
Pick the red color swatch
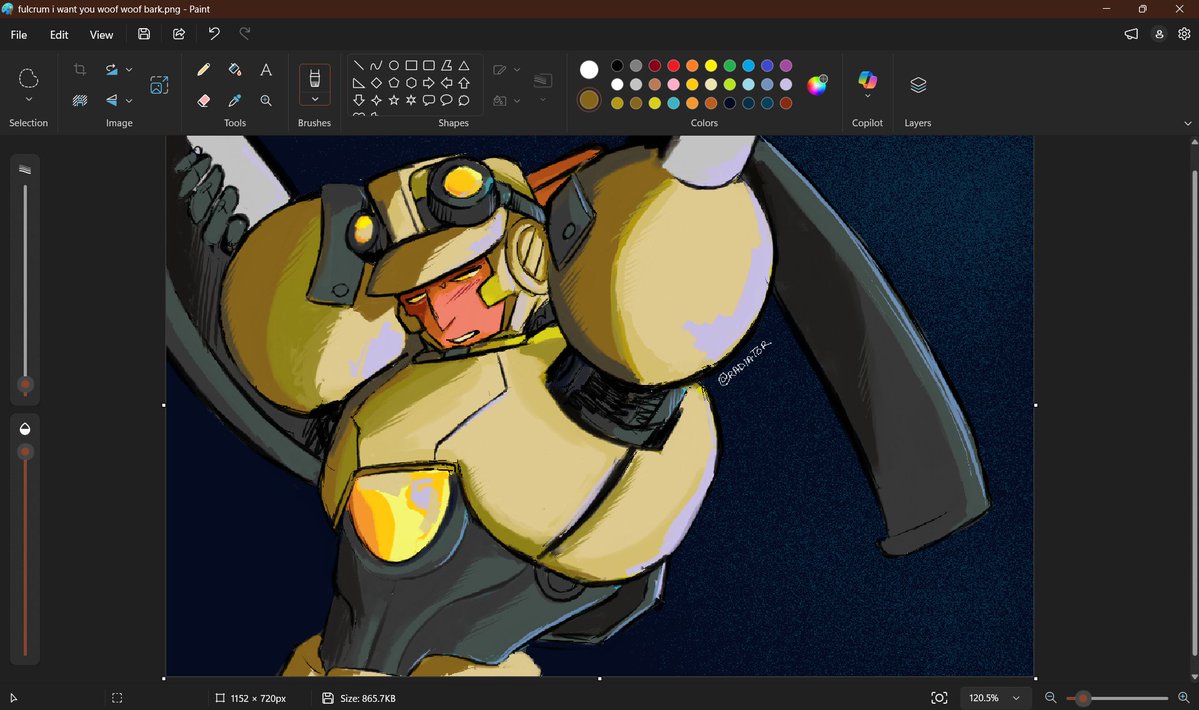pyautogui.click(x=674, y=66)
